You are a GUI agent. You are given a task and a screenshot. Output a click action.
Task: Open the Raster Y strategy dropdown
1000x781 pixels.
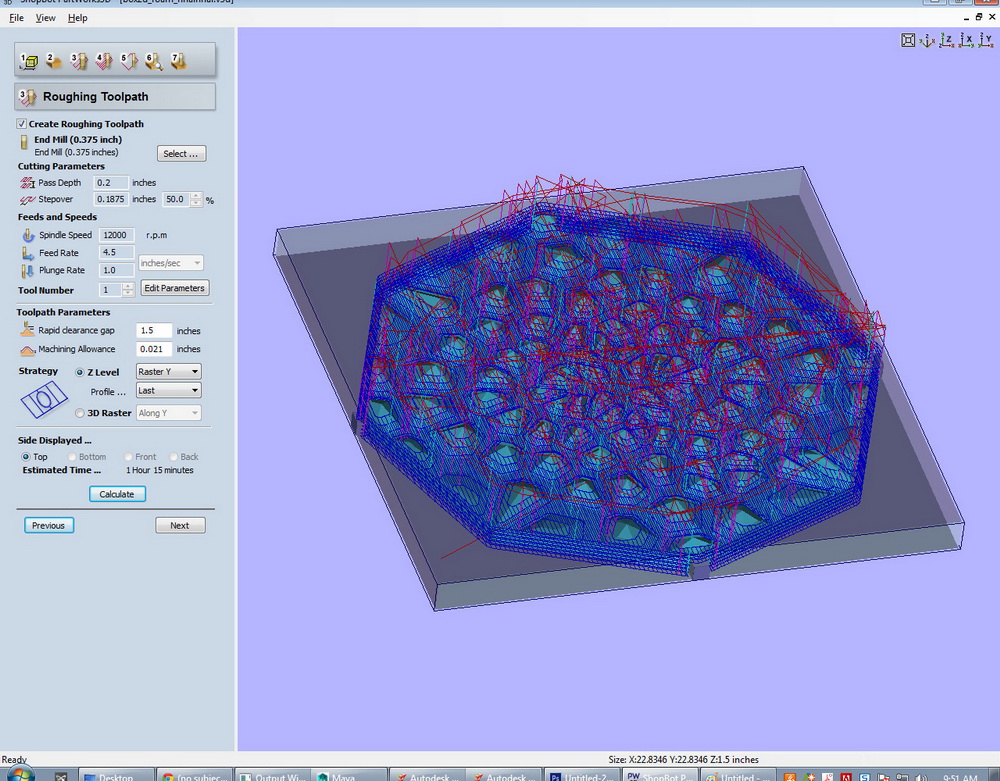(169, 372)
